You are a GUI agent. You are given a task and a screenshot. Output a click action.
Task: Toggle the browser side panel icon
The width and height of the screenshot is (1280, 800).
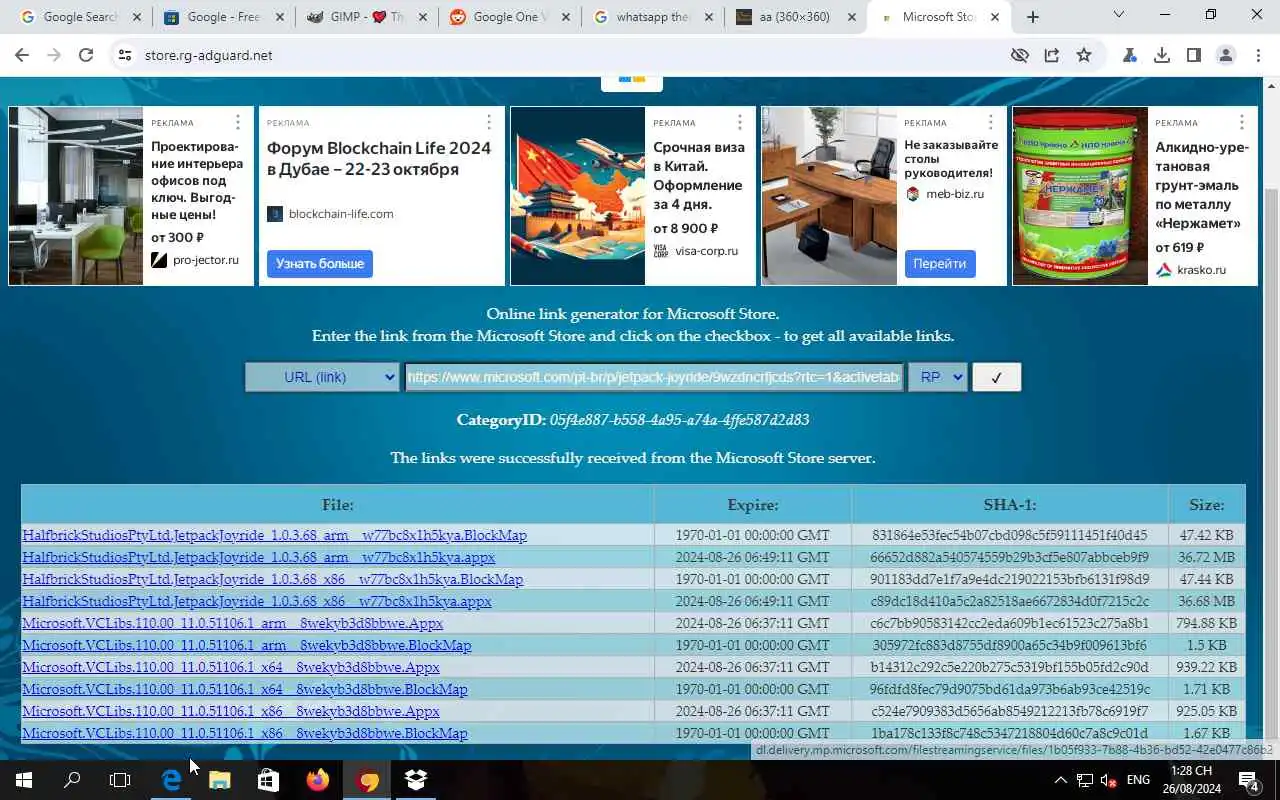(1194, 56)
